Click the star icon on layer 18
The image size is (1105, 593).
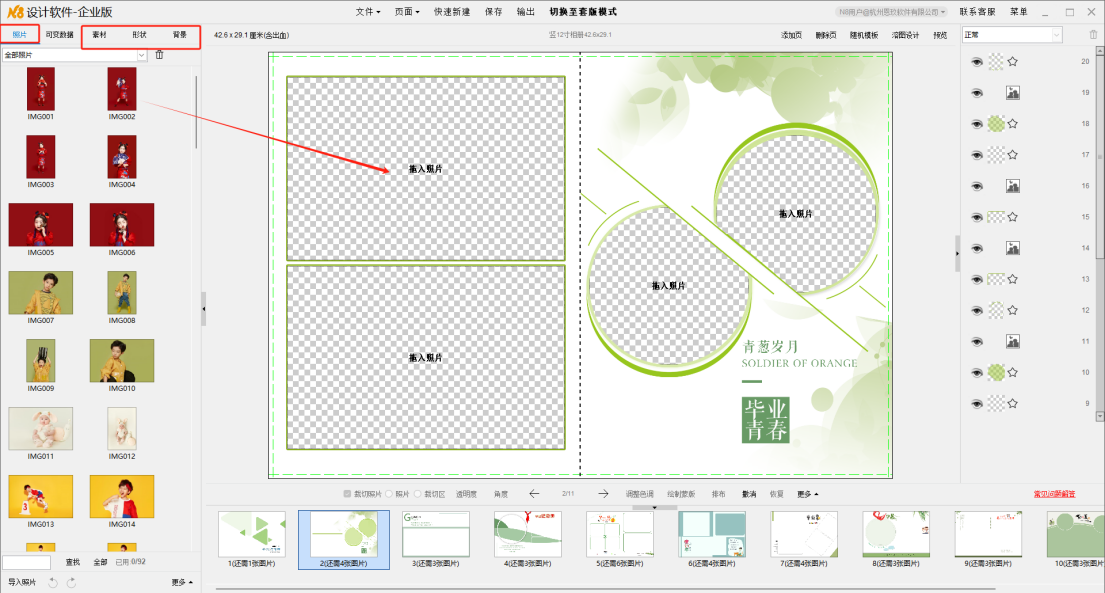pos(1013,123)
